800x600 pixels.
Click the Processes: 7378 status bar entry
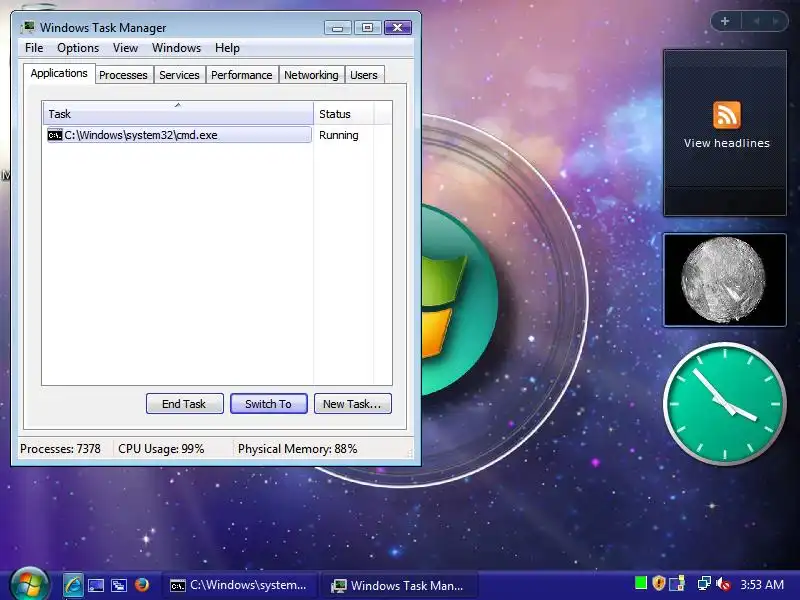coord(60,449)
